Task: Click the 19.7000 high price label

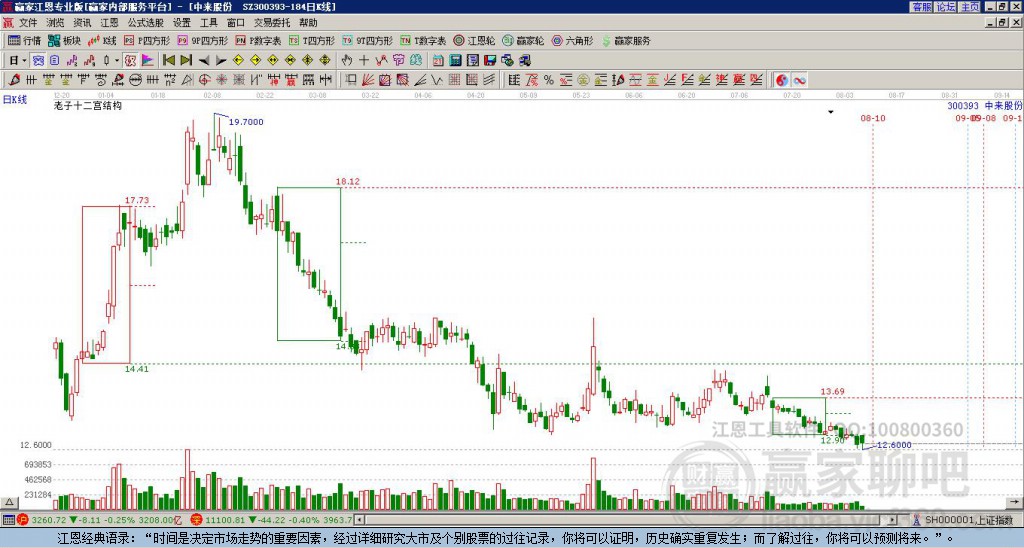Action: click(x=246, y=122)
